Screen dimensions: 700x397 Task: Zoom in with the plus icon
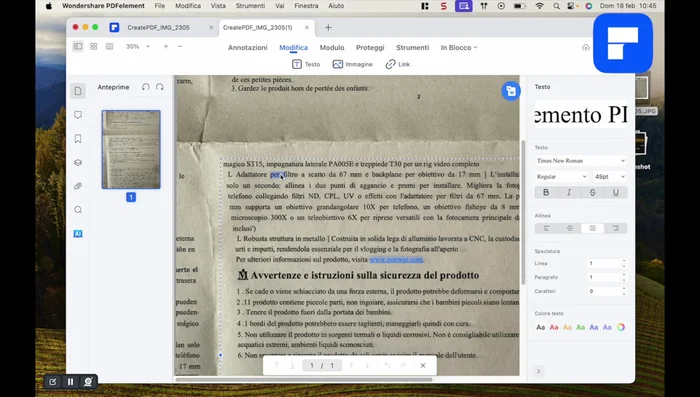click(x=166, y=46)
